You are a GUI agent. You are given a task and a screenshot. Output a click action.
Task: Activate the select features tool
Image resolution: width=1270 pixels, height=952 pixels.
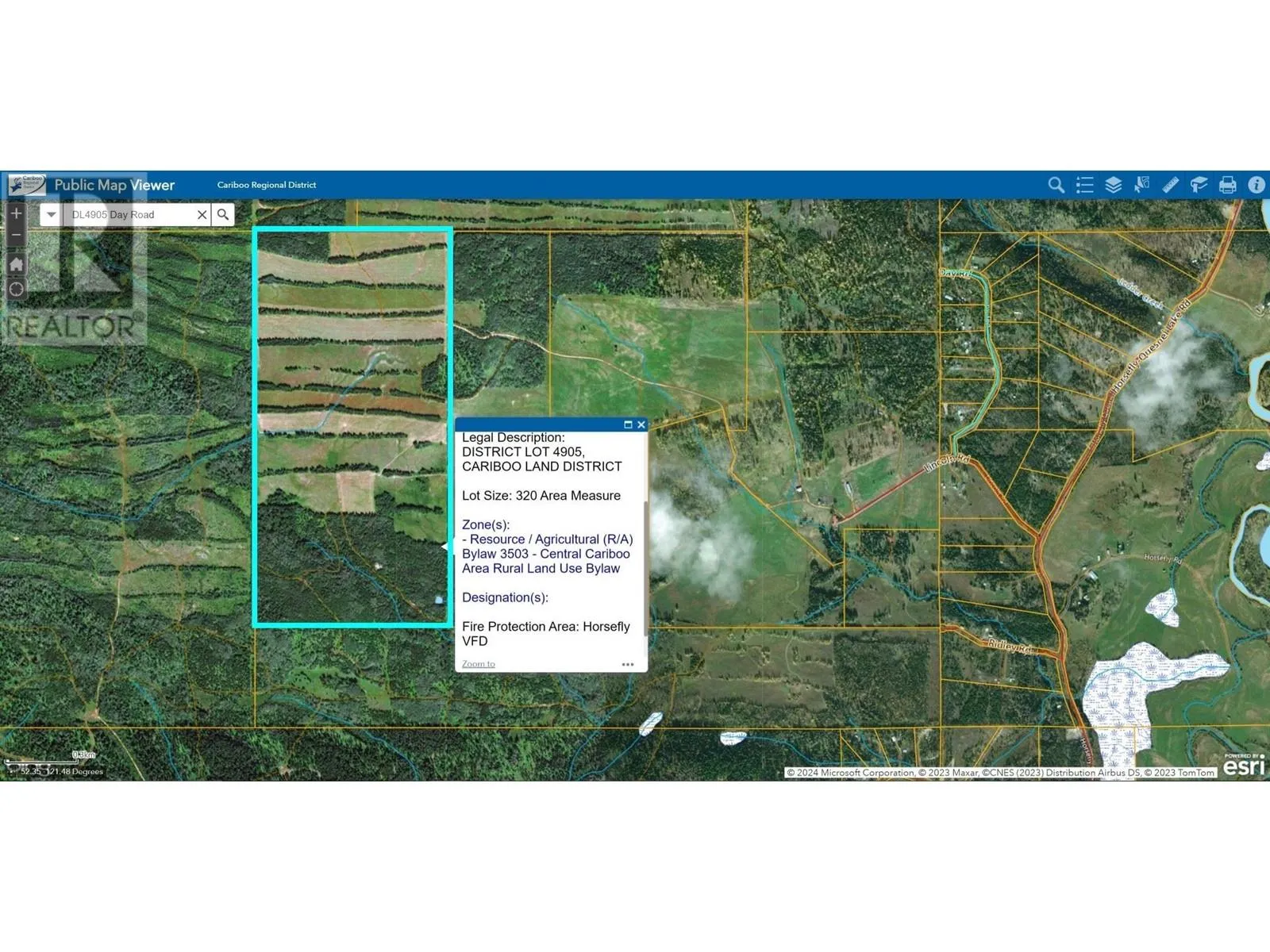(x=1141, y=185)
